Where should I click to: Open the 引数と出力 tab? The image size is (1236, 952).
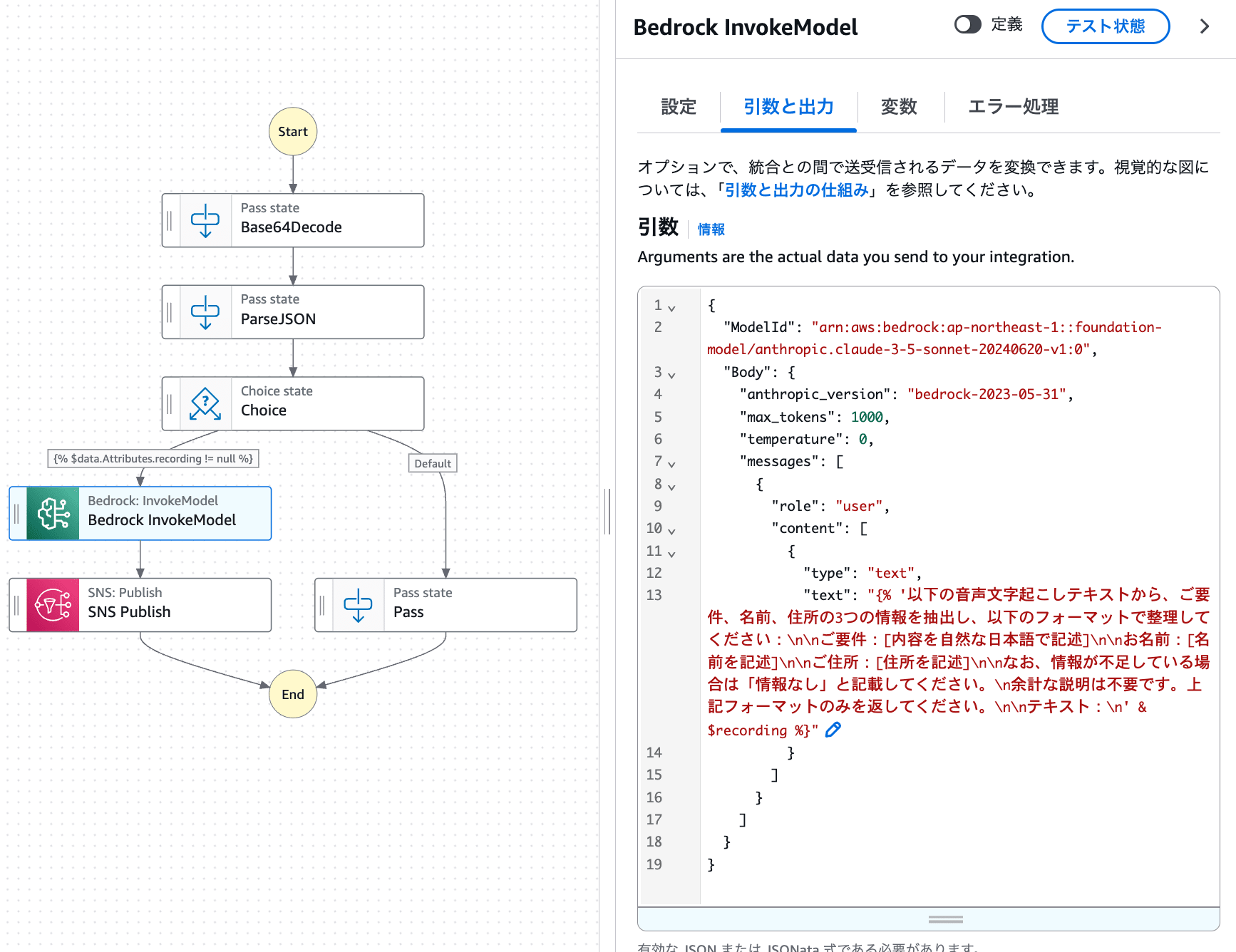[788, 107]
